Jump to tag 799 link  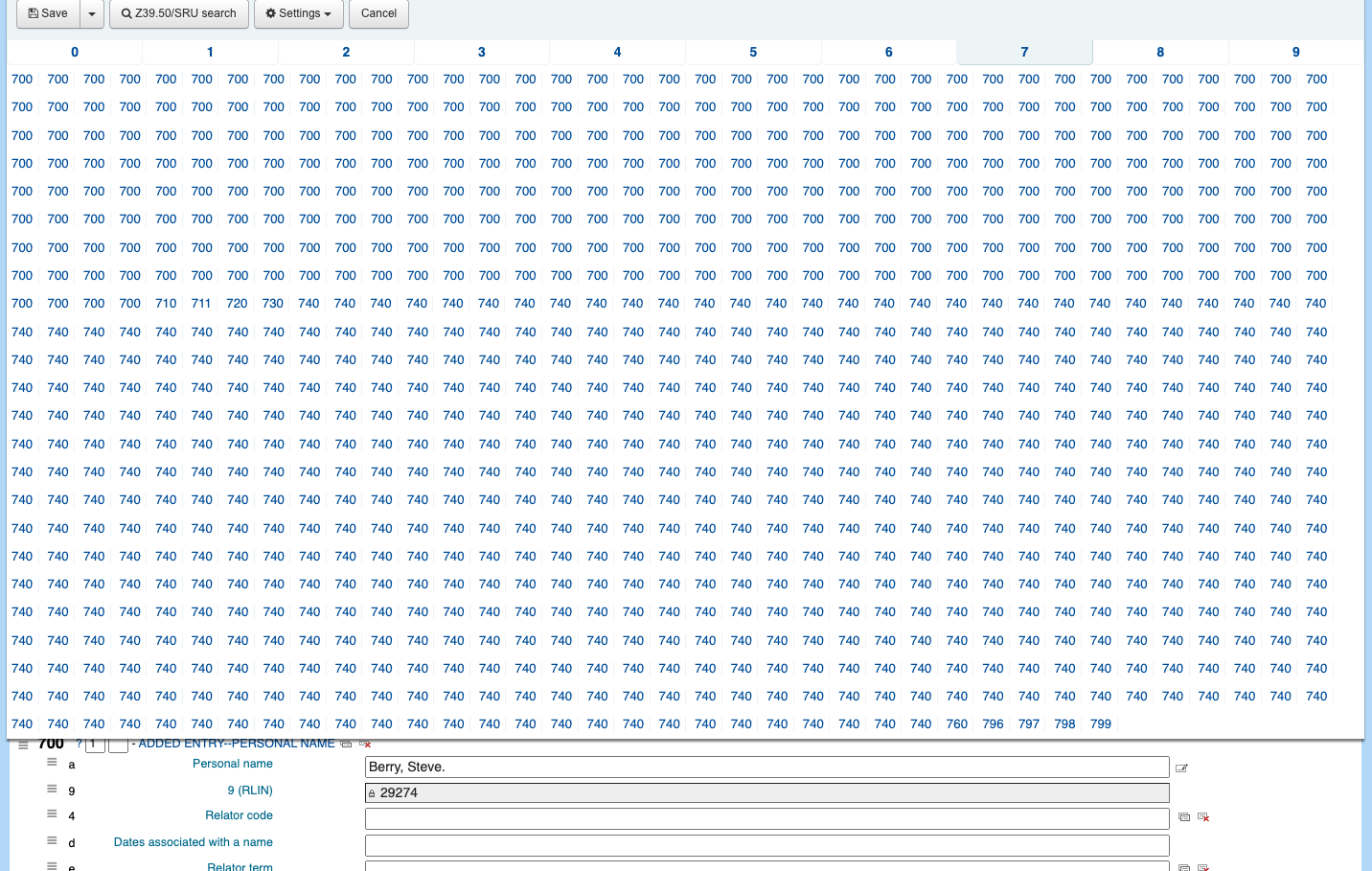1101,724
